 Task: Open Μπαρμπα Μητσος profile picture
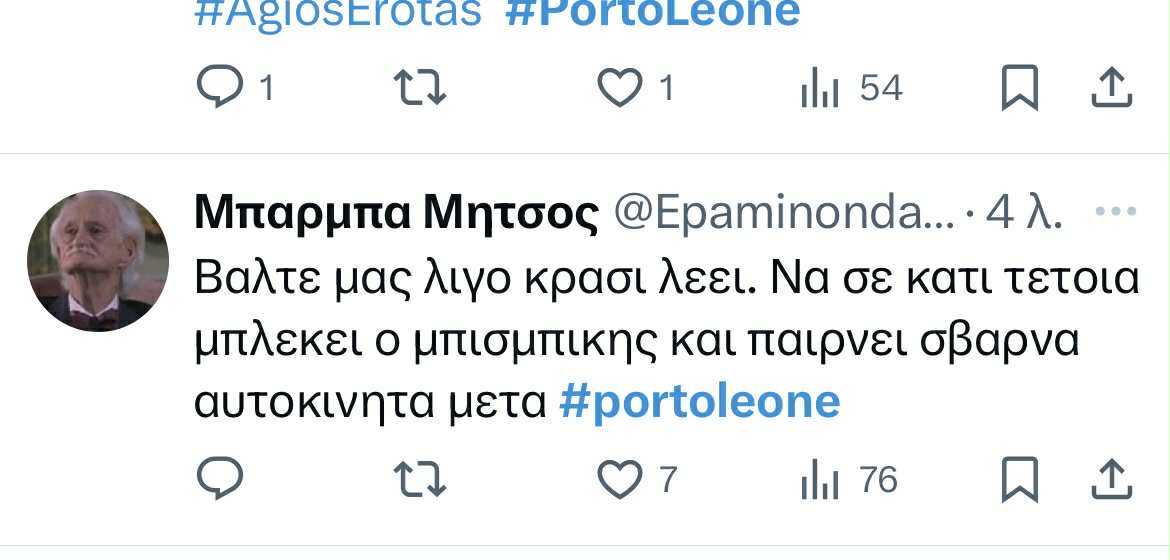pos(98,261)
